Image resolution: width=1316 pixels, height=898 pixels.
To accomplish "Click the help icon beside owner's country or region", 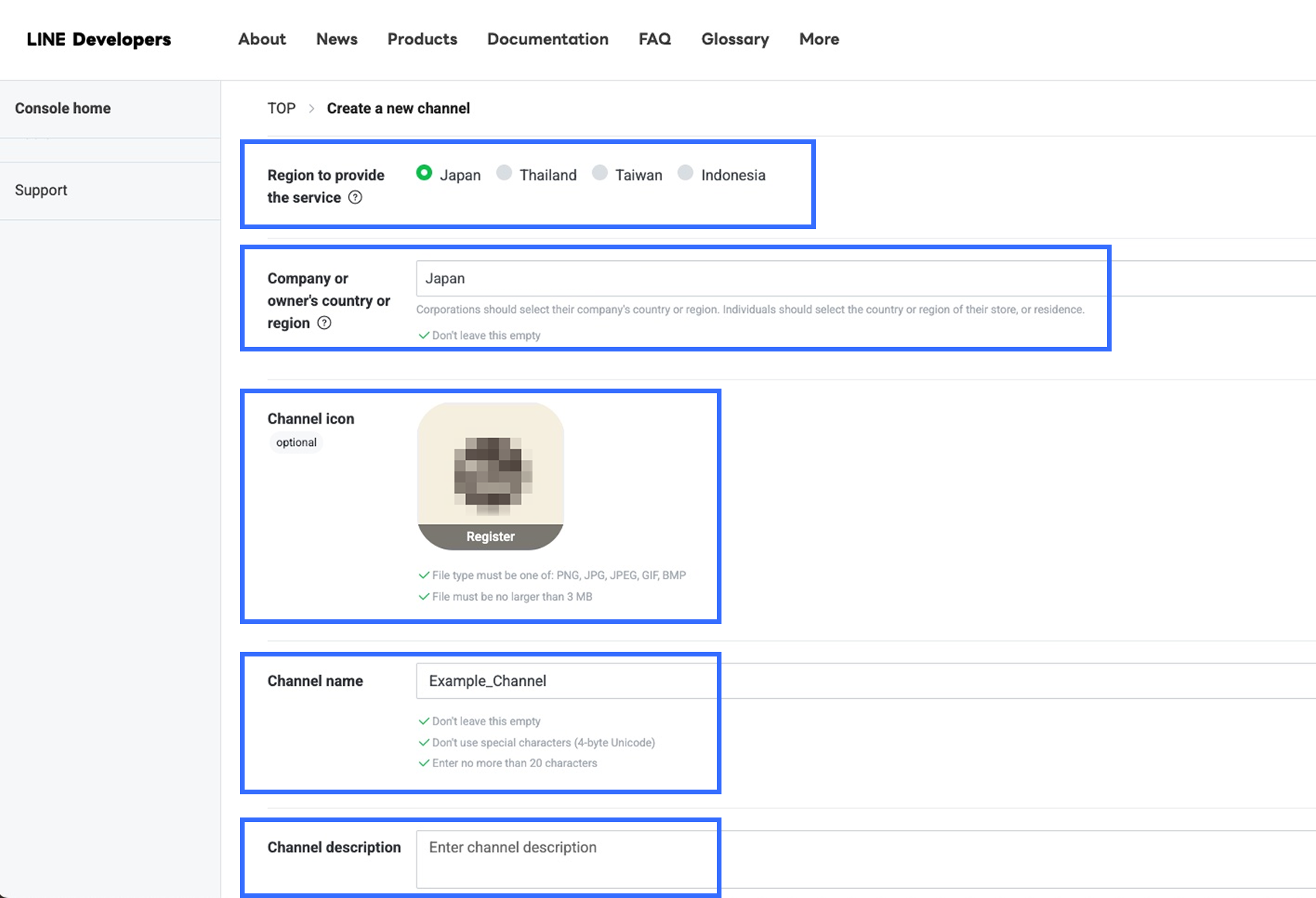I will [x=324, y=323].
